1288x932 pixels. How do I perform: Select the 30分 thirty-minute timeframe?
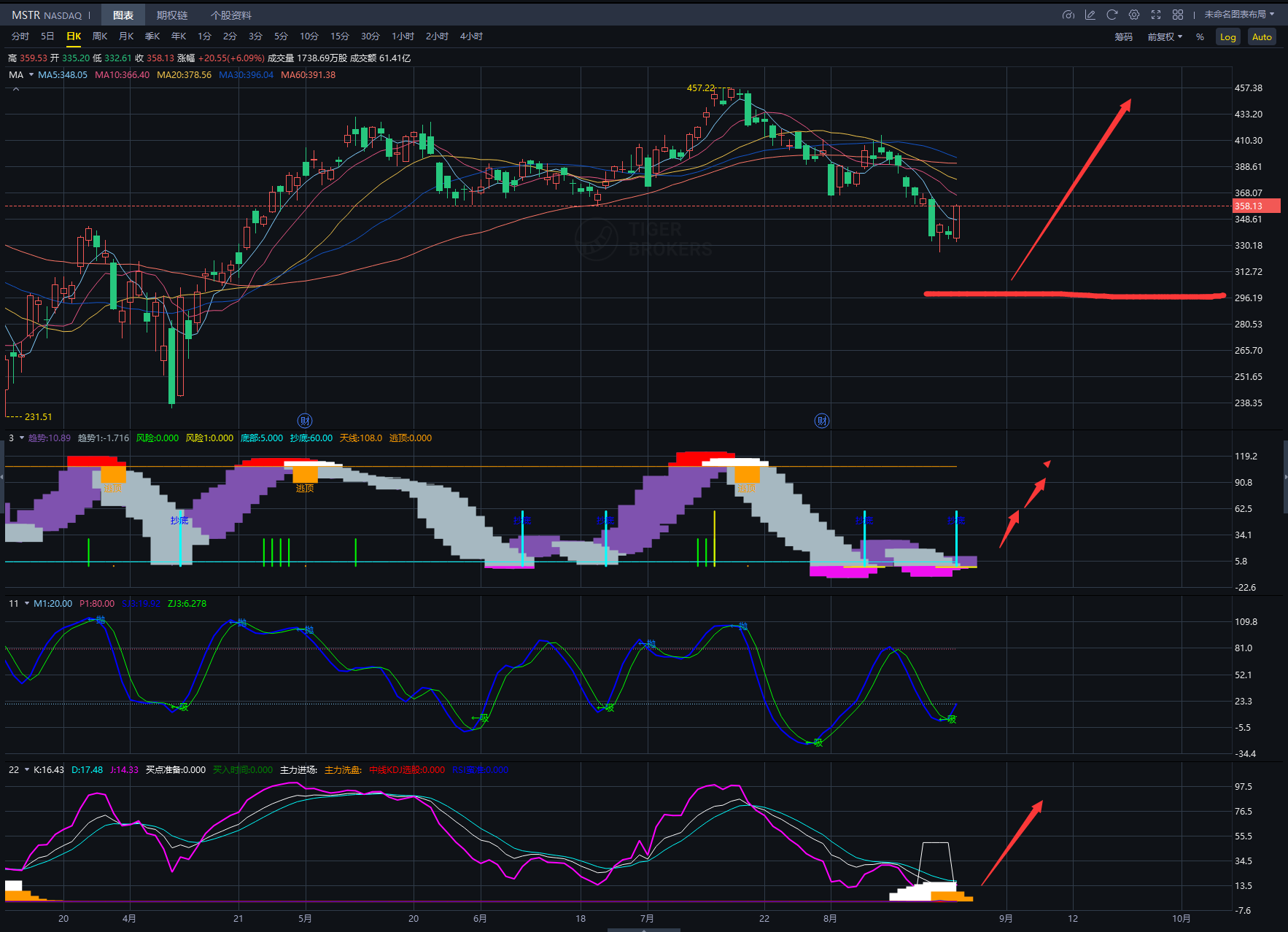371,36
